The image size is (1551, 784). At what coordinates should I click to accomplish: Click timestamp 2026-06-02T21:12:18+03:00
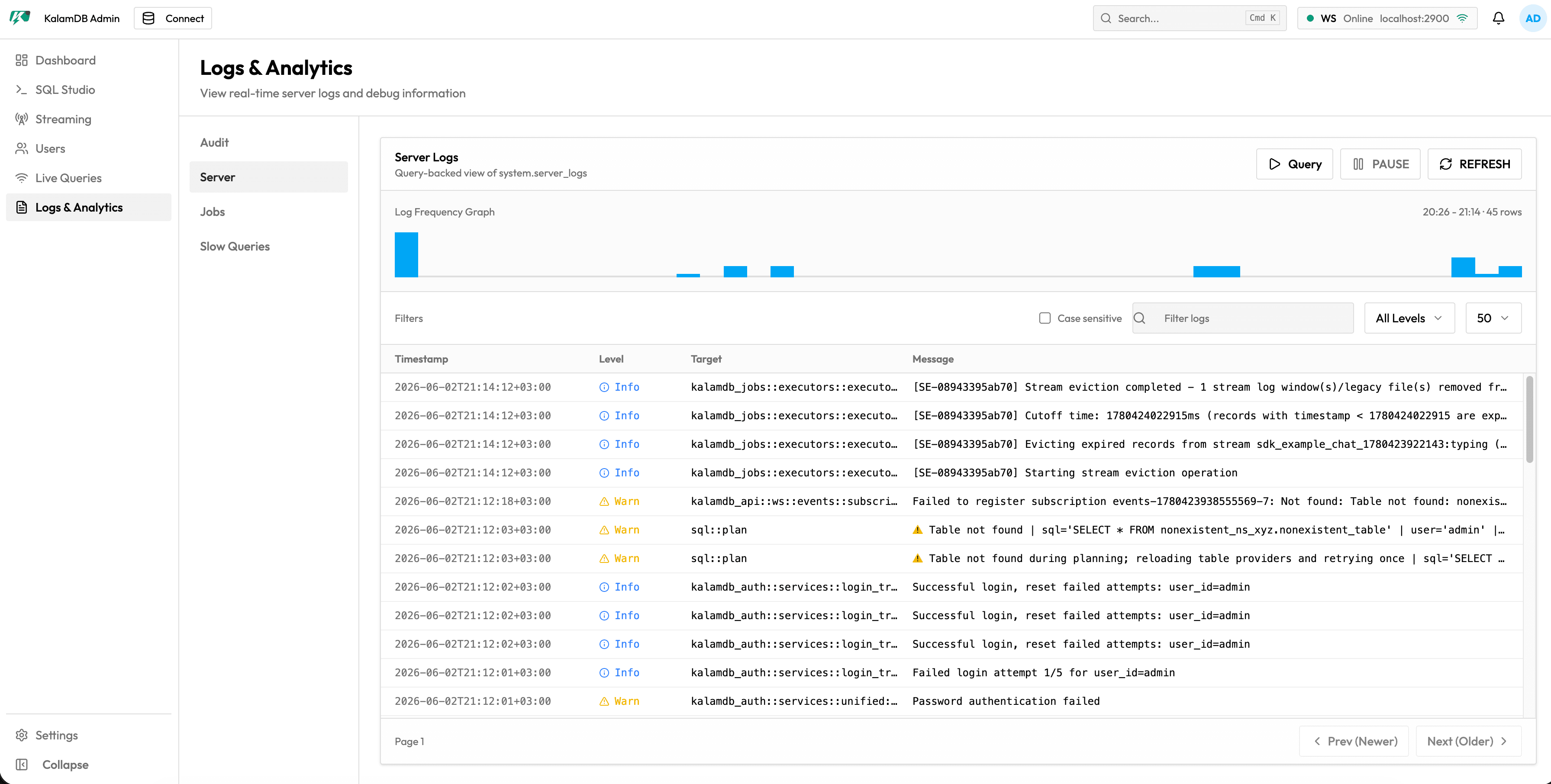click(x=473, y=501)
